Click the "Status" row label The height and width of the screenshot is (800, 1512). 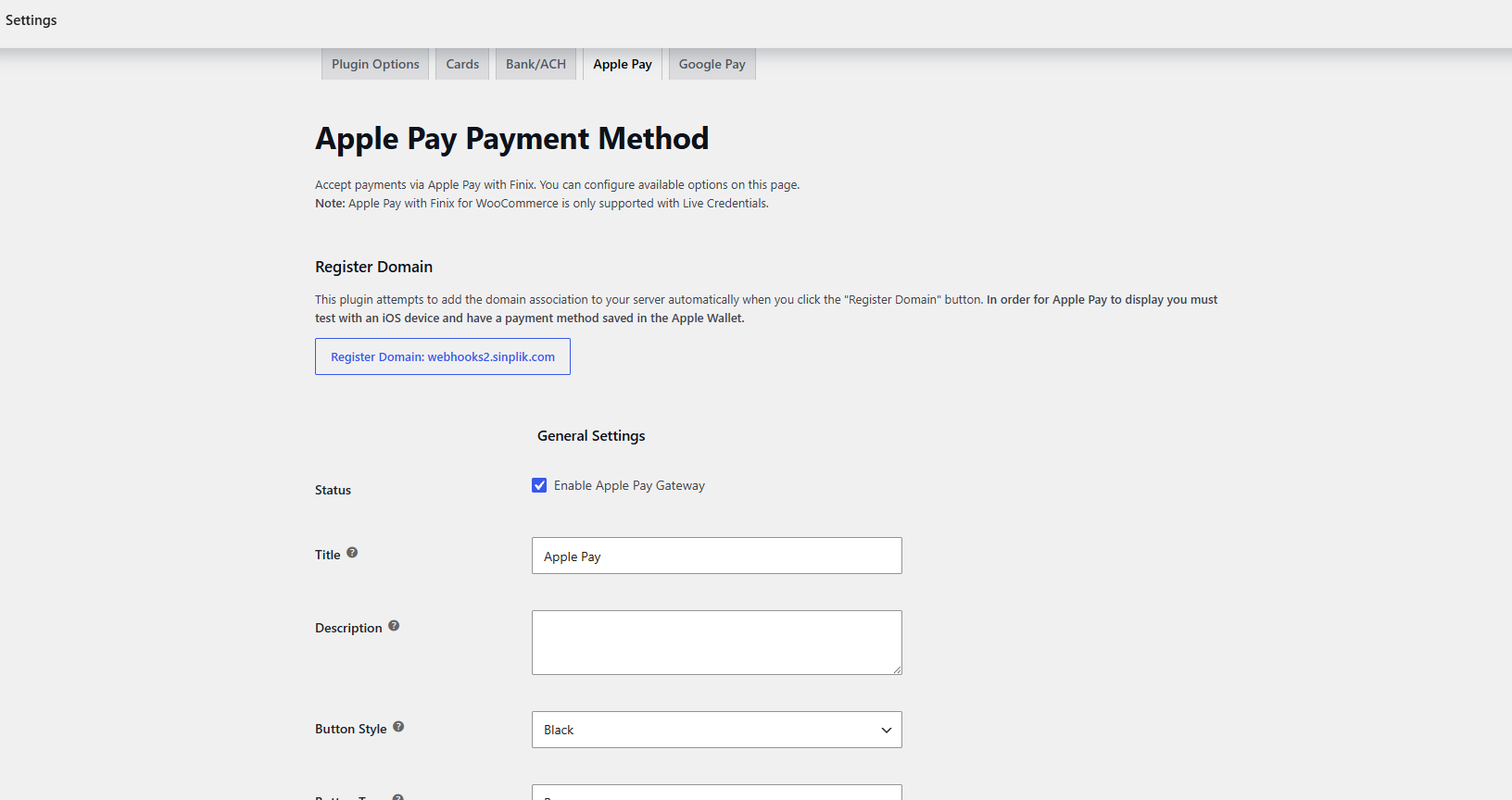[x=333, y=490]
